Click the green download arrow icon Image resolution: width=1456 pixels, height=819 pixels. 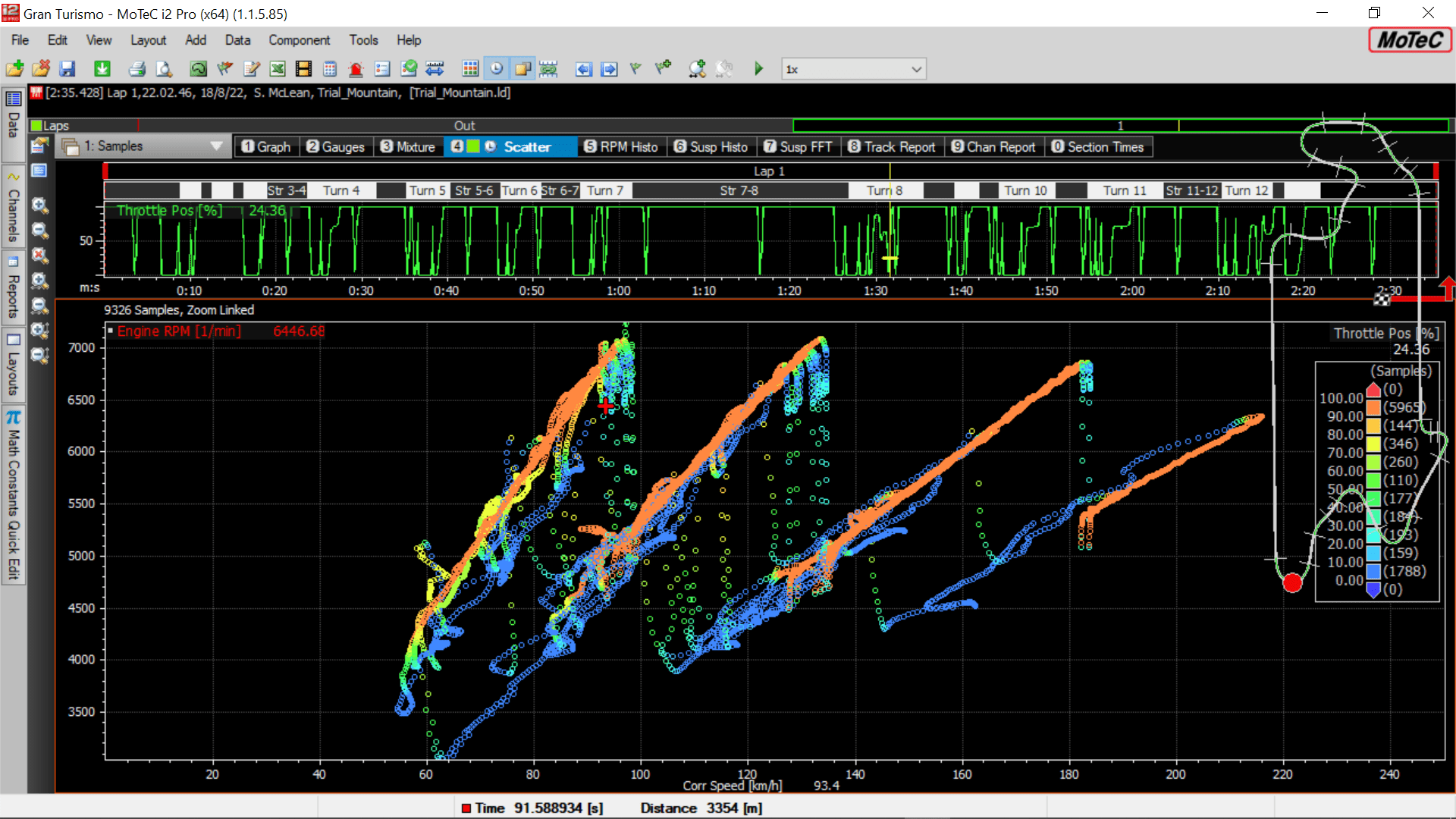click(x=102, y=69)
